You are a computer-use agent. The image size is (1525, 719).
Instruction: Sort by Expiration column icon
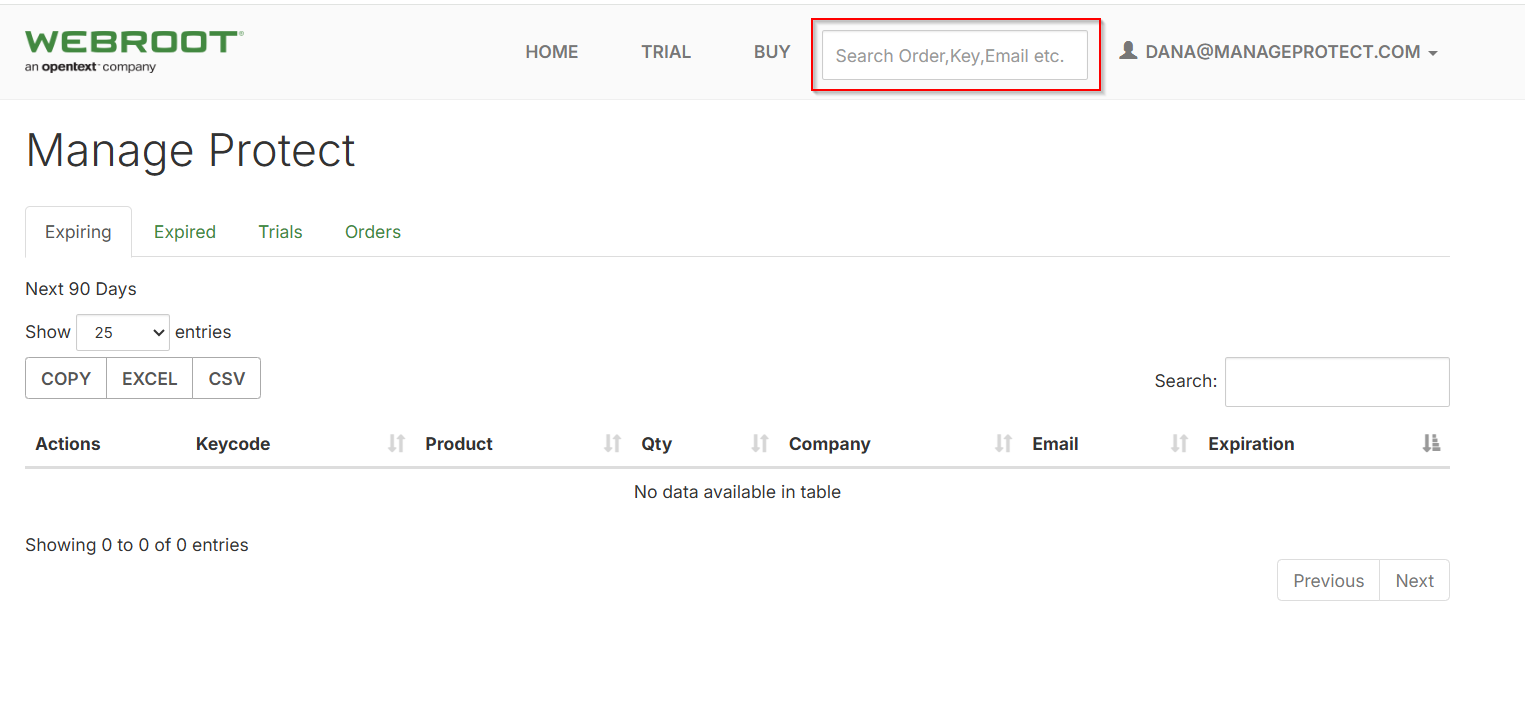1431,444
